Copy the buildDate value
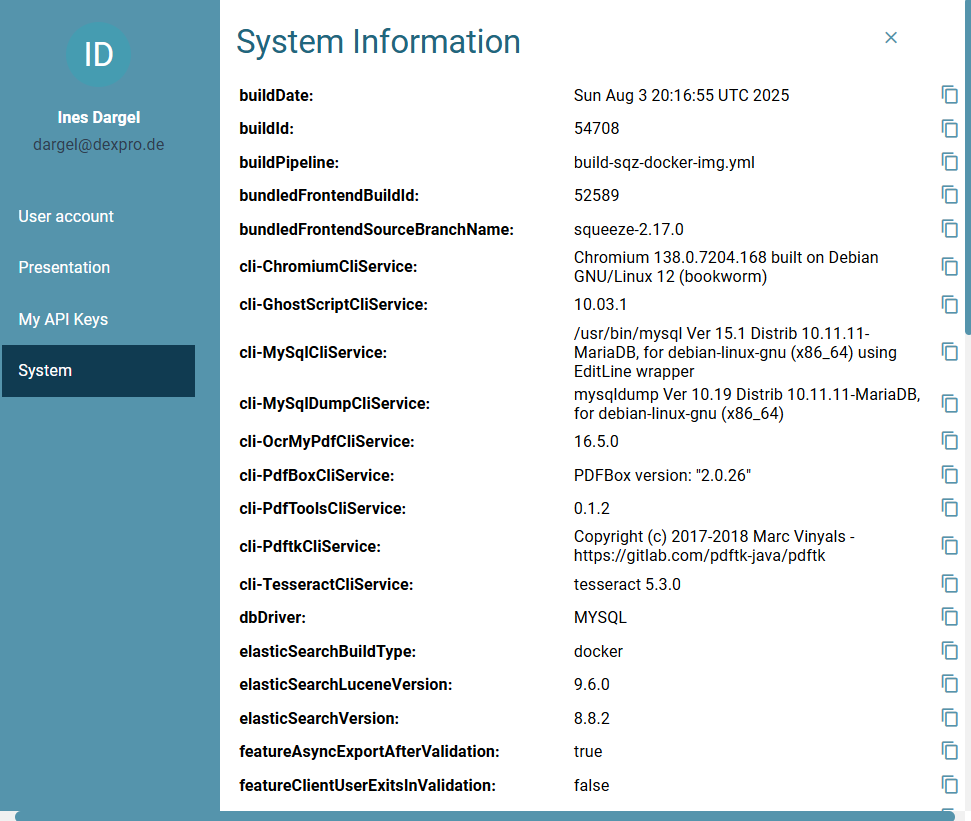Viewport: 971px width, 821px height. click(x=949, y=95)
